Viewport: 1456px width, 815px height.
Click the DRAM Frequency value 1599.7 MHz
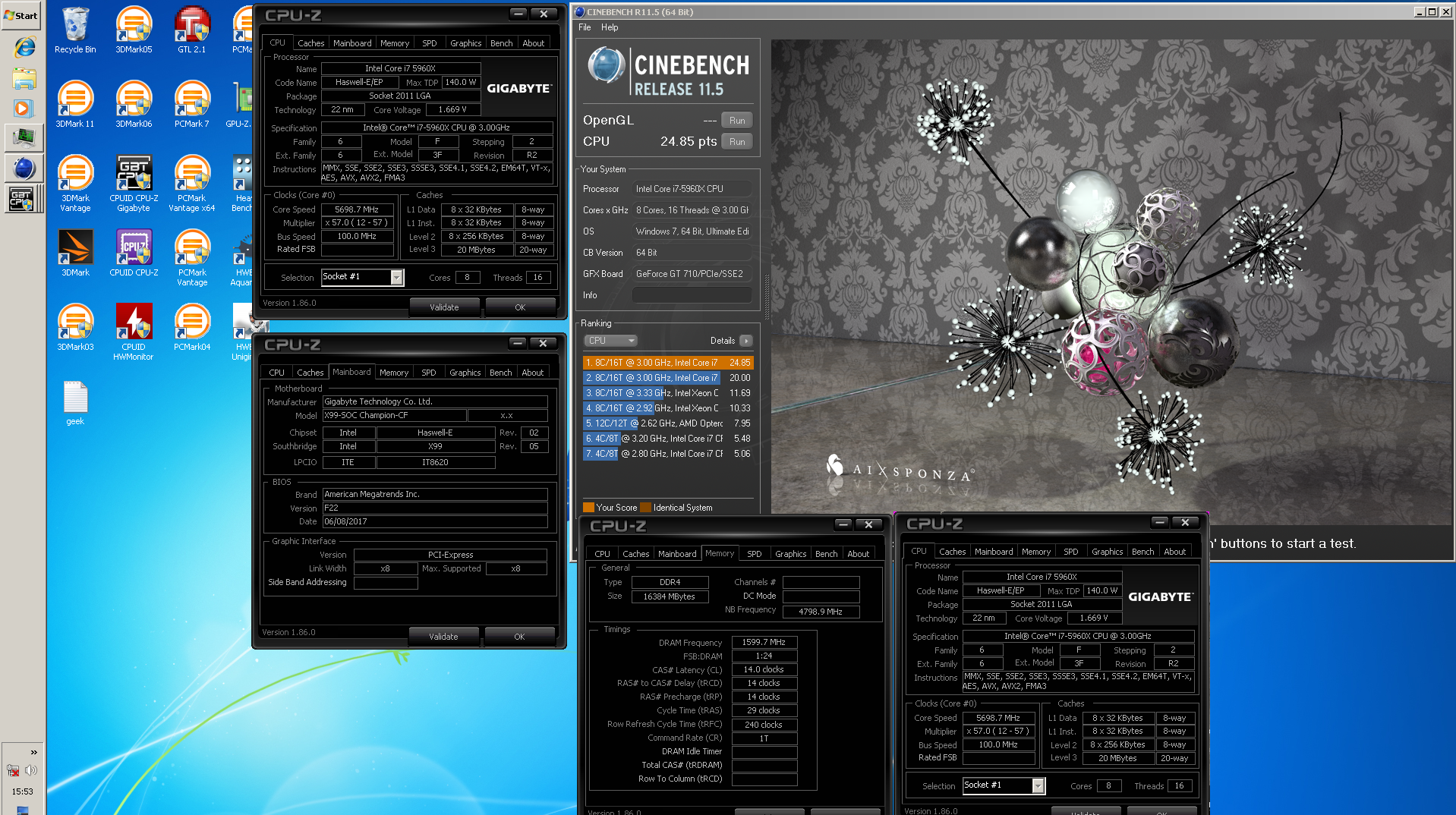764,642
